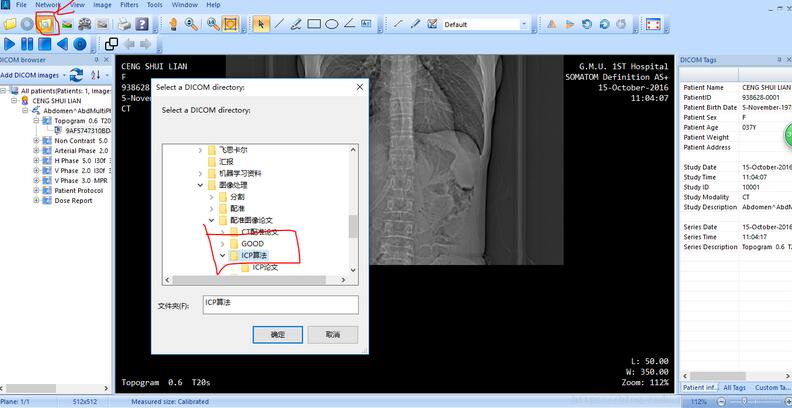This screenshot has width=792, height=408.
Task: Confirm with the 确定 button
Action: coord(278,334)
